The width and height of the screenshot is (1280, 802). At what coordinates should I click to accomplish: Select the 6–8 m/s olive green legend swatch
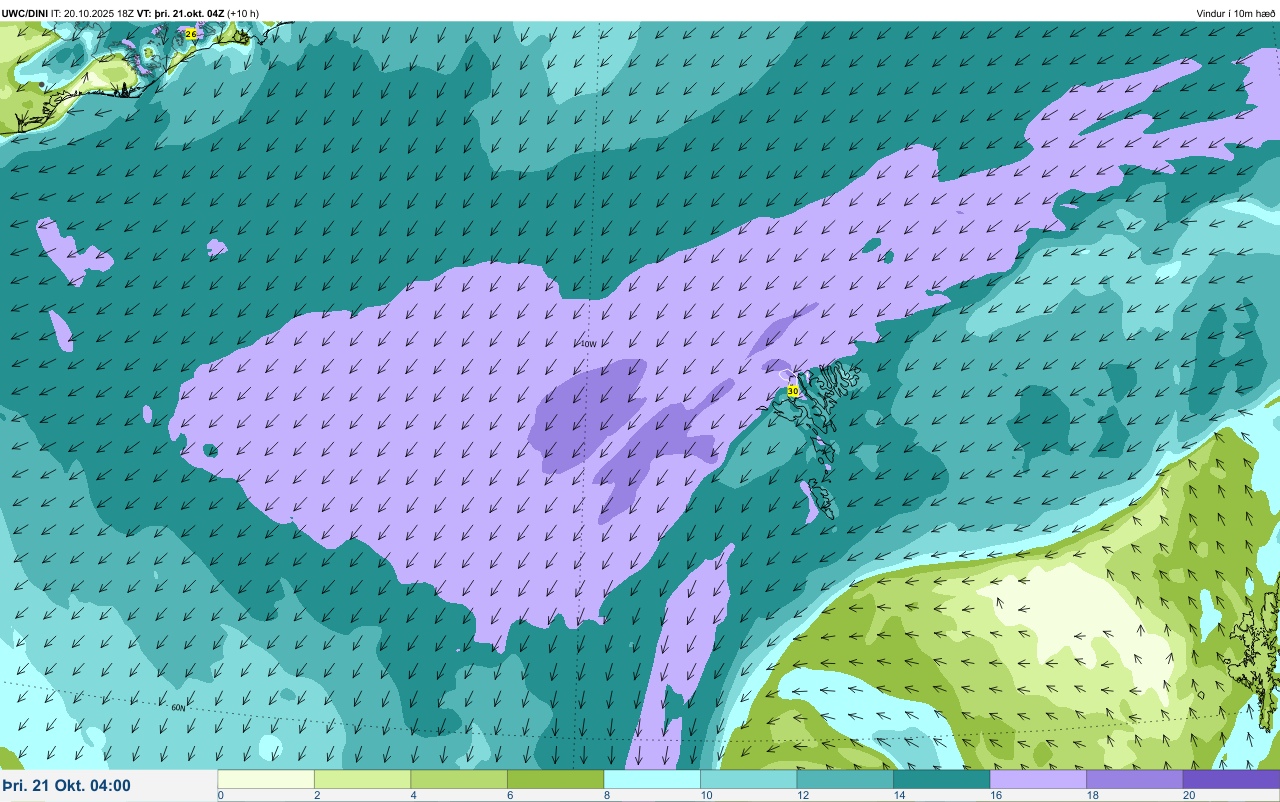(555, 779)
